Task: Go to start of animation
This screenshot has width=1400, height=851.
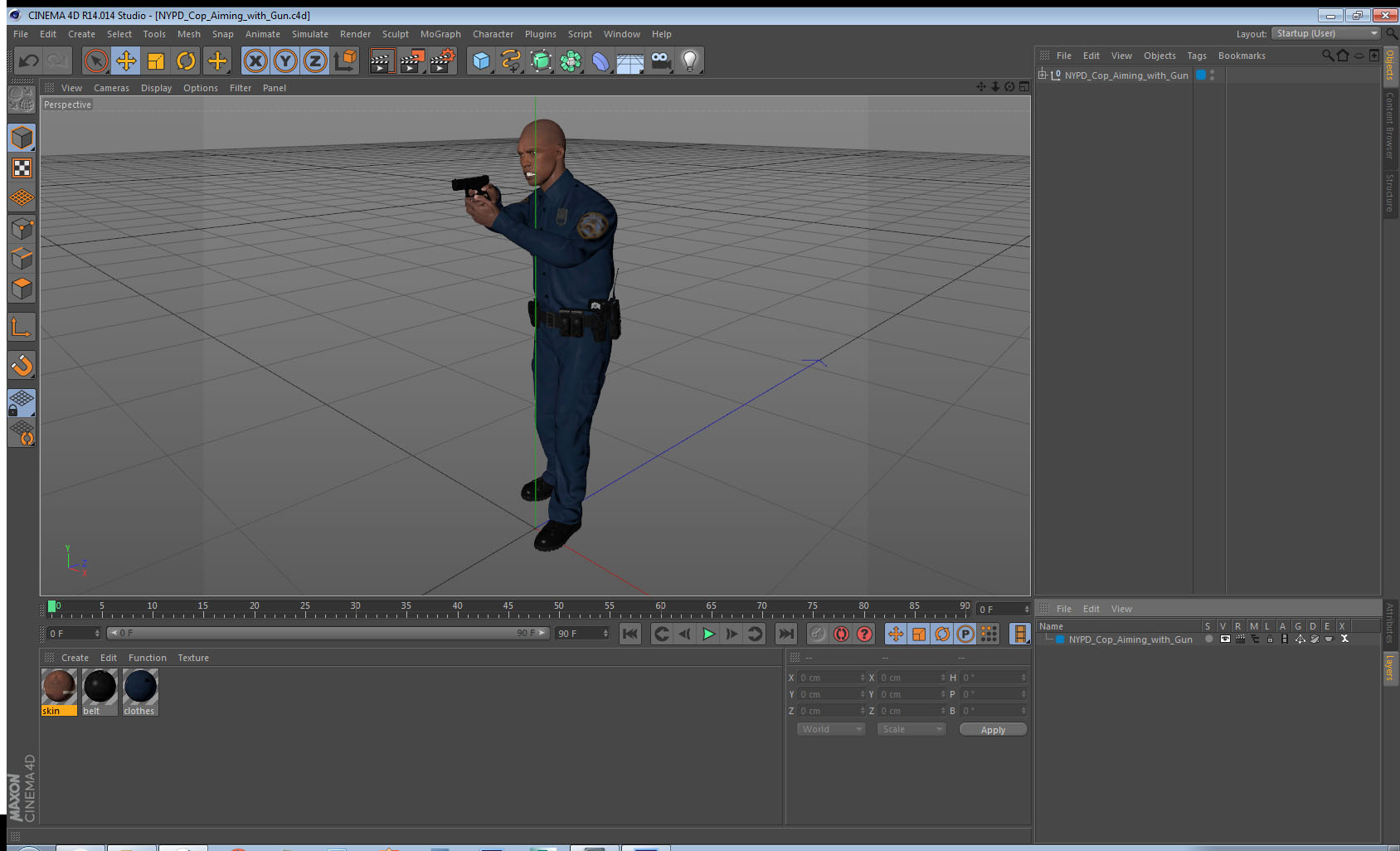Action: click(630, 634)
